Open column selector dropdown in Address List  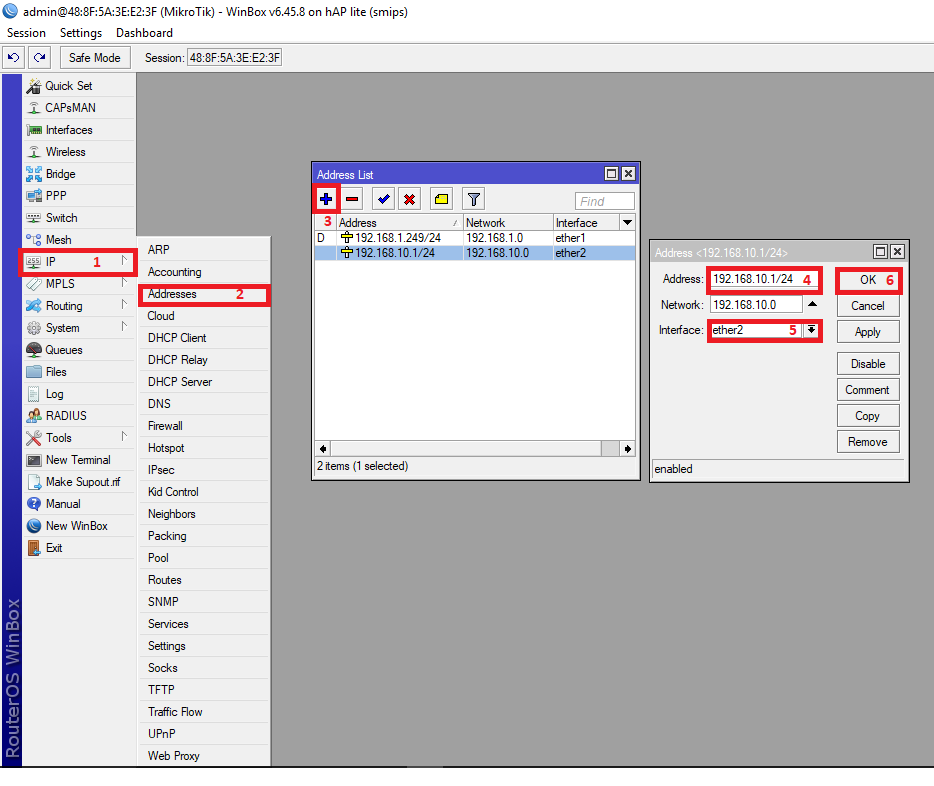tap(627, 223)
